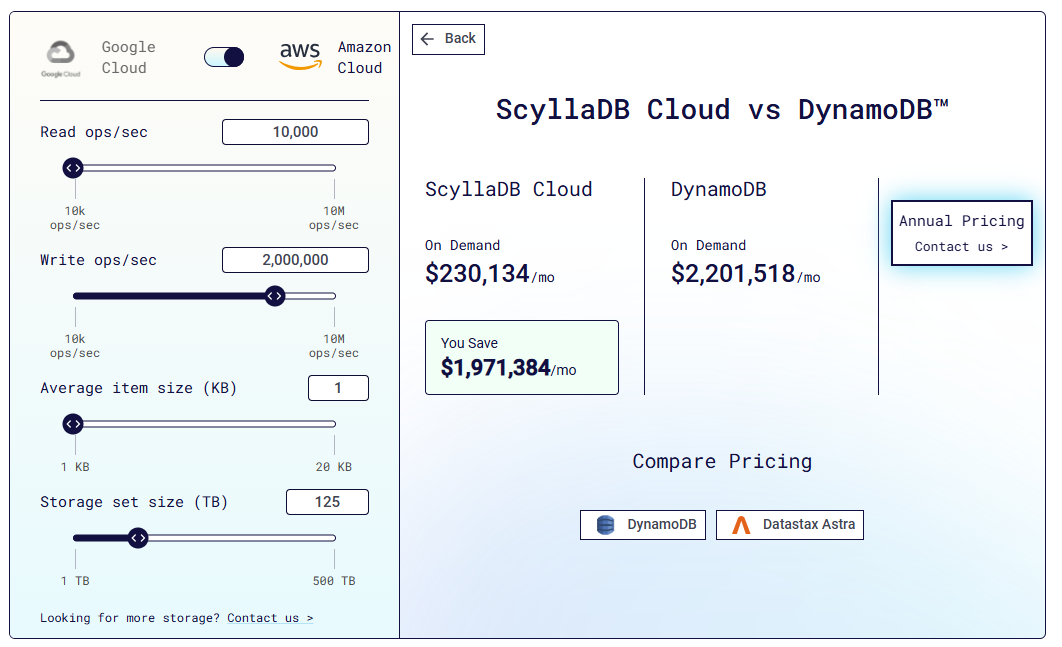Focus the Write ops/sec input field
The width and height of the screenshot is (1062, 647).
(x=295, y=260)
